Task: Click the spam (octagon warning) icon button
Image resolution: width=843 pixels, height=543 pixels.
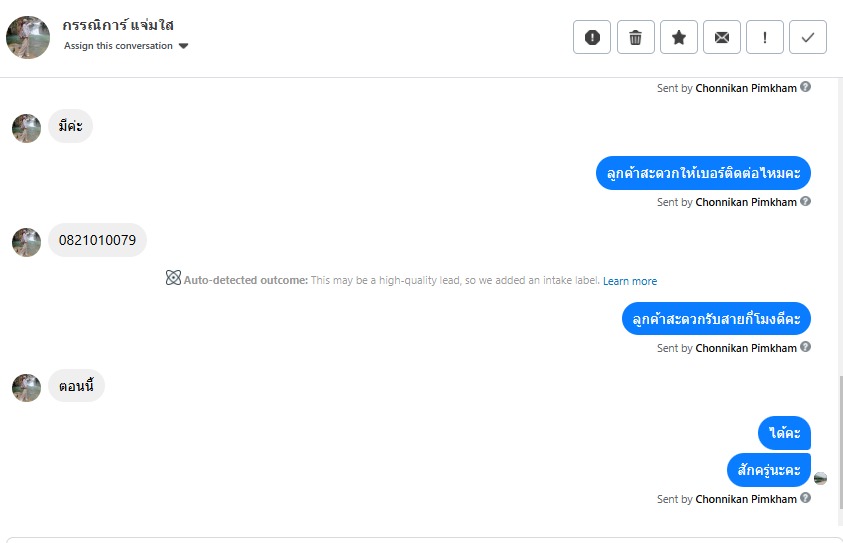Action: pyautogui.click(x=592, y=37)
